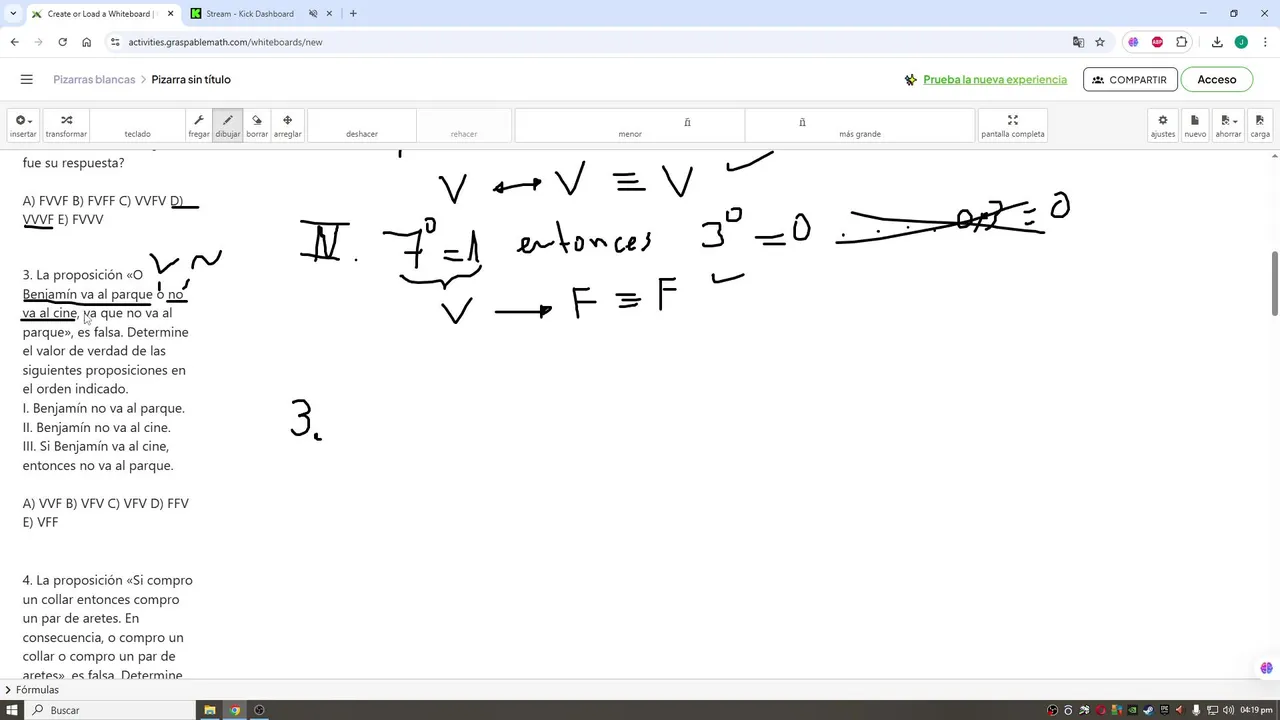Create a nuevo whiteboard
The image size is (1280, 720).
[x=1195, y=126]
